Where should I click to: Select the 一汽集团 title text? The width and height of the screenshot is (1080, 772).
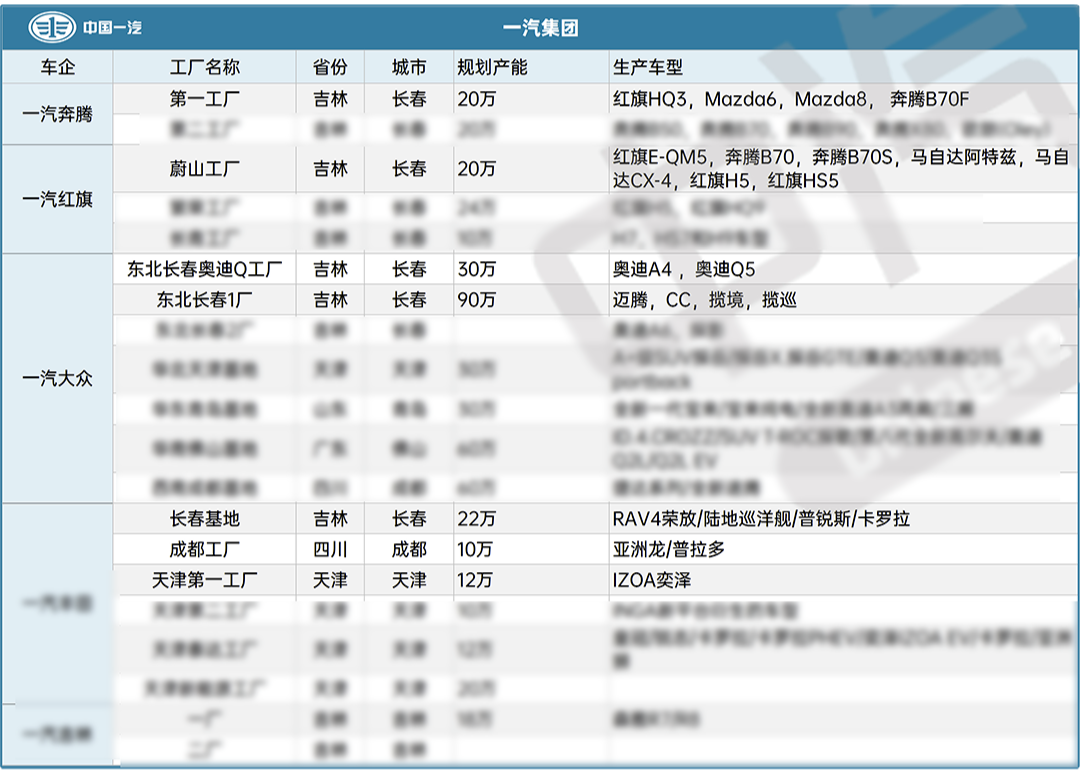[x=541, y=28]
